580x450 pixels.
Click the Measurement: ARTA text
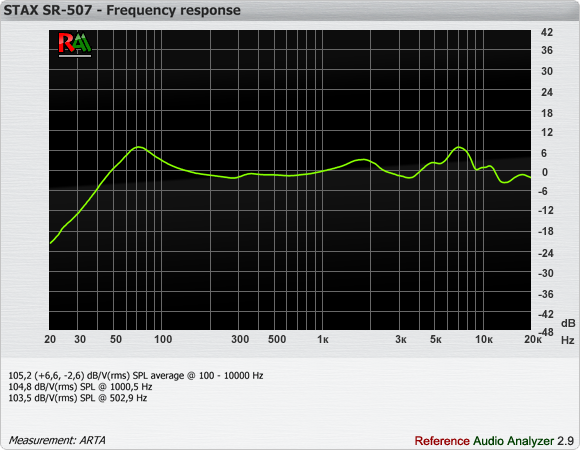57,440
